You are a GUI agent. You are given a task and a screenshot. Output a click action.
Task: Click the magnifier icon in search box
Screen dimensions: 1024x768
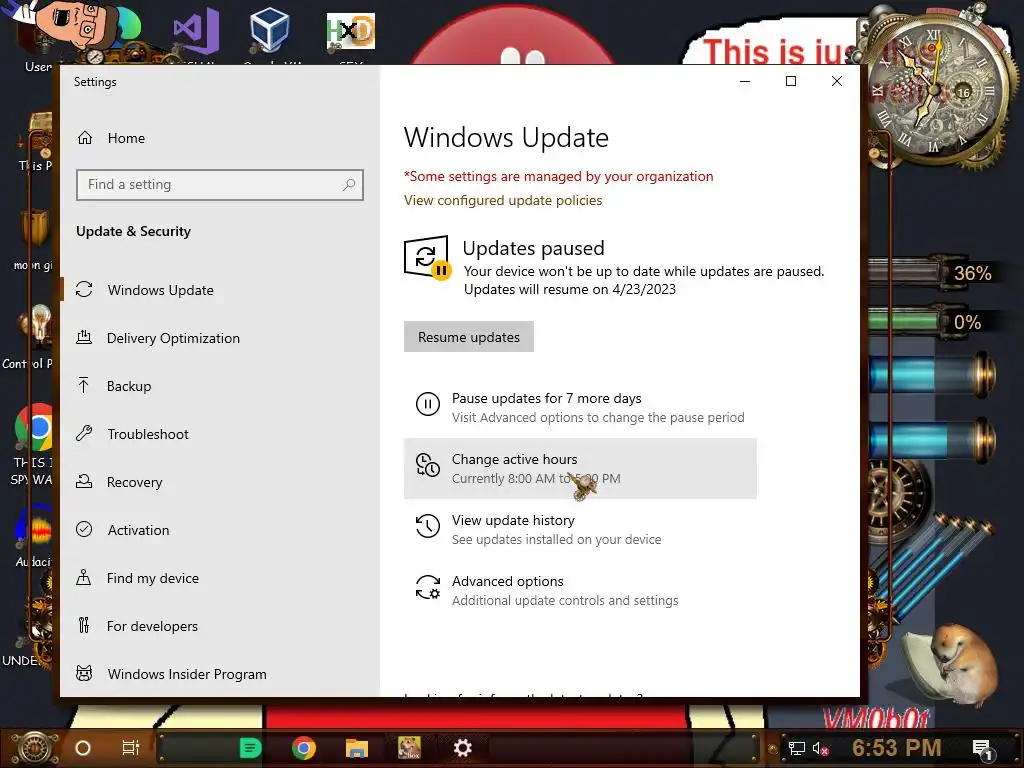[349, 185]
